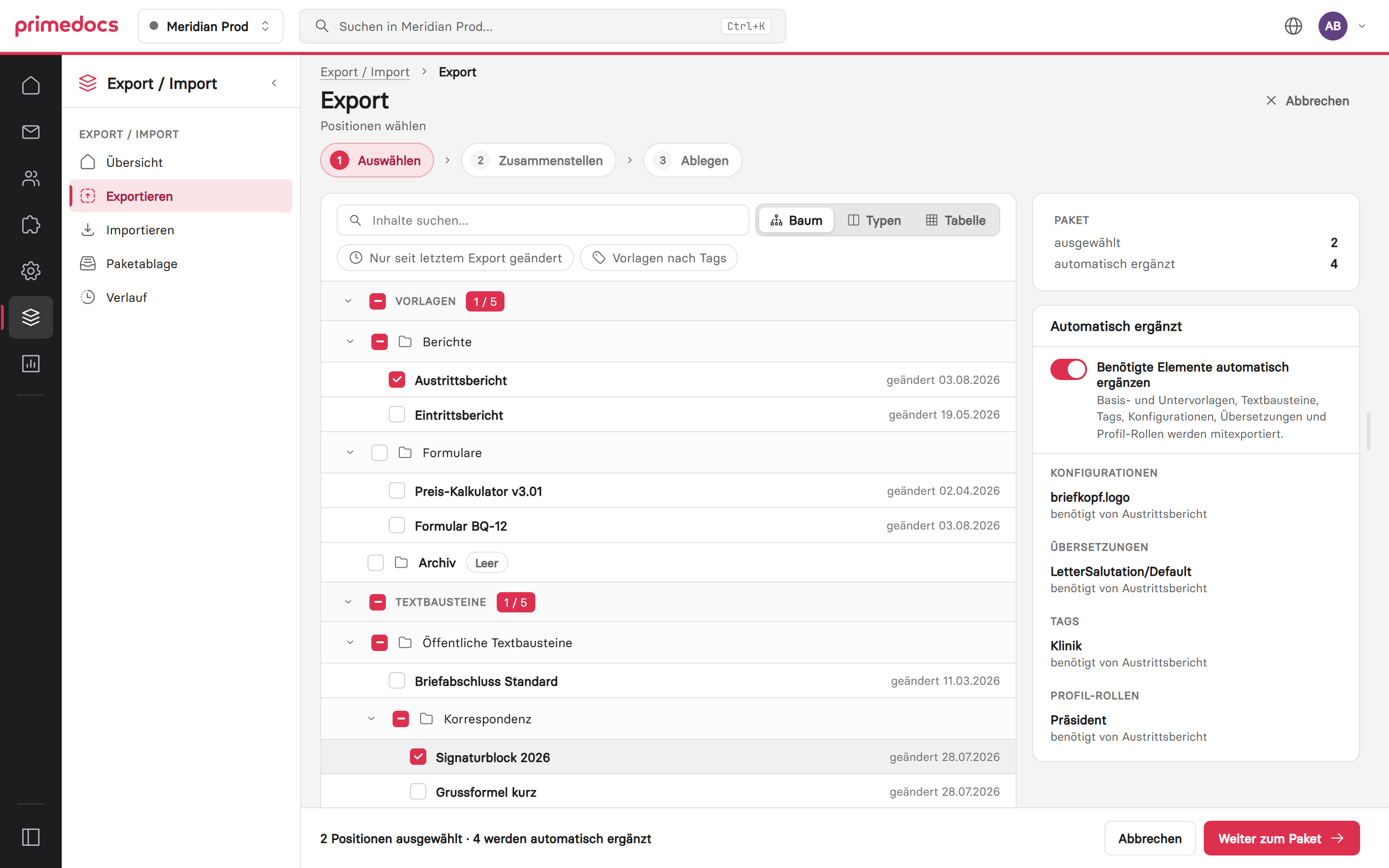The image size is (1389, 868).
Task: Click the X icon next to Abbrechen
Action: (1271, 100)
